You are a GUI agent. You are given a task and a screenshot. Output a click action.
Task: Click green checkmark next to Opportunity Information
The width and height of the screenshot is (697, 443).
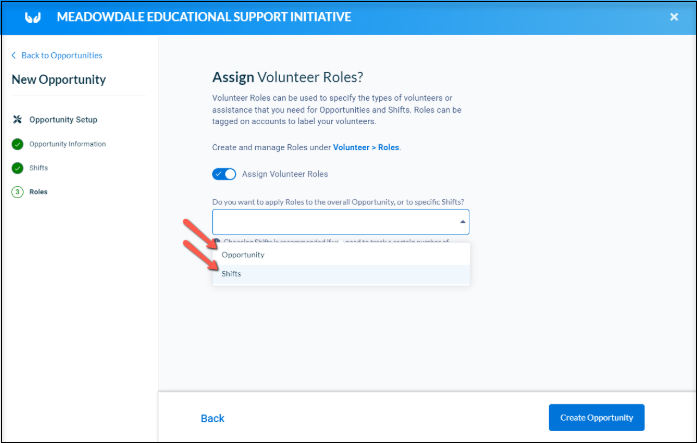(x=17, y=144)
